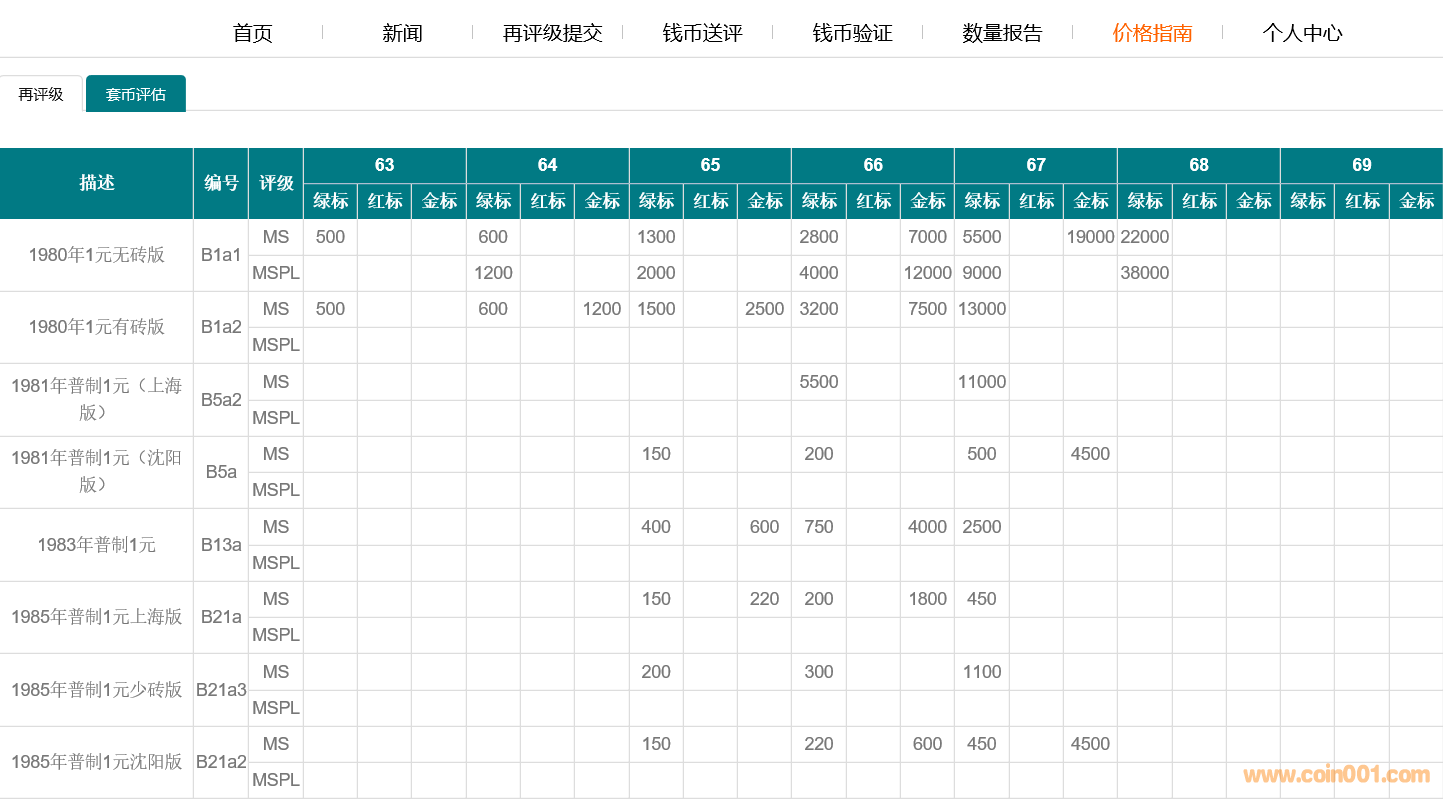The image size is (1443, 802).
Task: Click the www.coin001.com watermark link
Action: pyautogui.click(x=1336, y=775)
